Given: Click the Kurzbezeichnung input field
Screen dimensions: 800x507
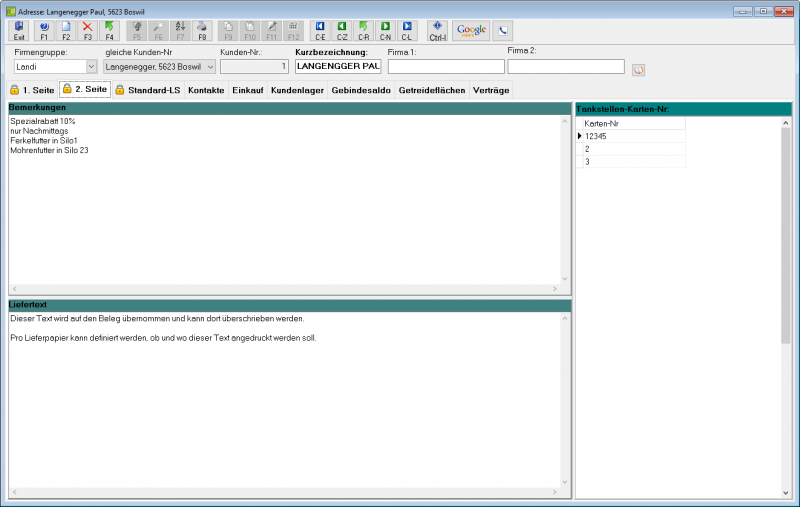Looking at the screenshot, I should (x=338, y=66).
